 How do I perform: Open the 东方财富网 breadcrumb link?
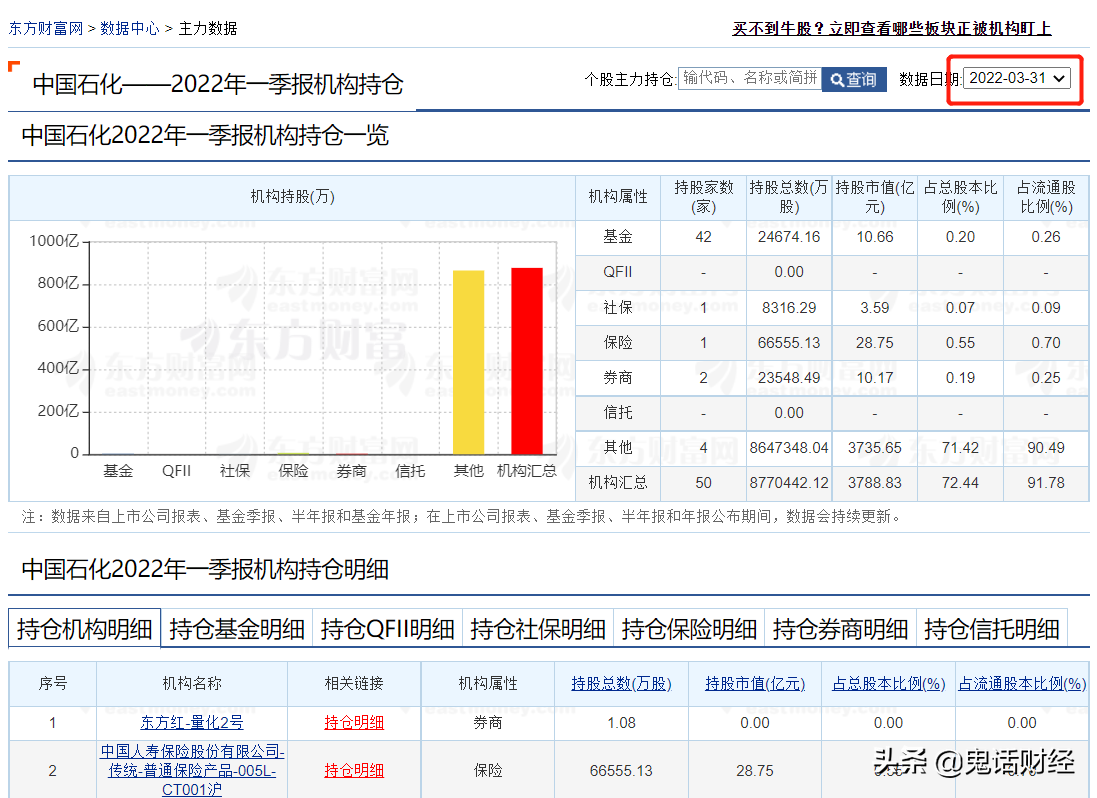tap(46, 29)
